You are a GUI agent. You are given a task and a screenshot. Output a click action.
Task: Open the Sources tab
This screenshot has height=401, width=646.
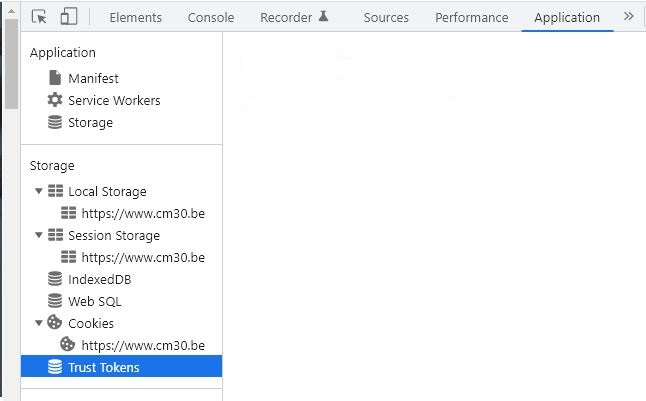(386, 17)
